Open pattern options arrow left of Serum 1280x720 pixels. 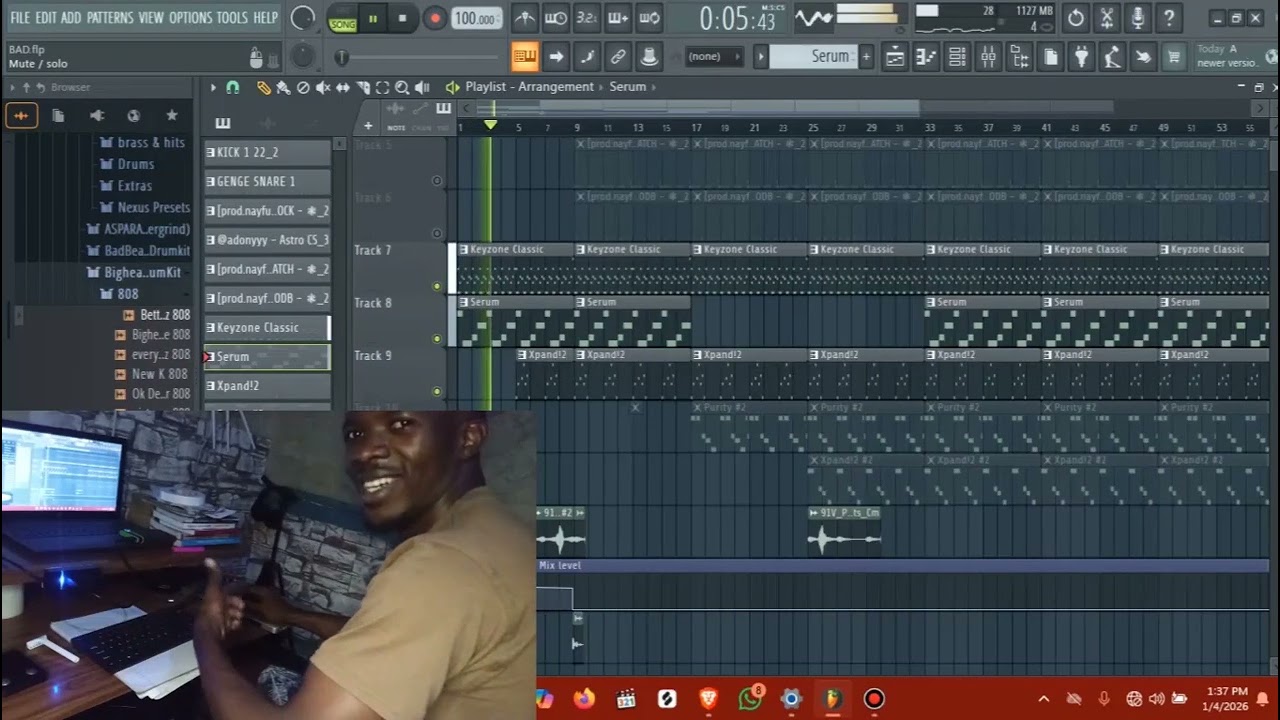(x=761, y=57)
